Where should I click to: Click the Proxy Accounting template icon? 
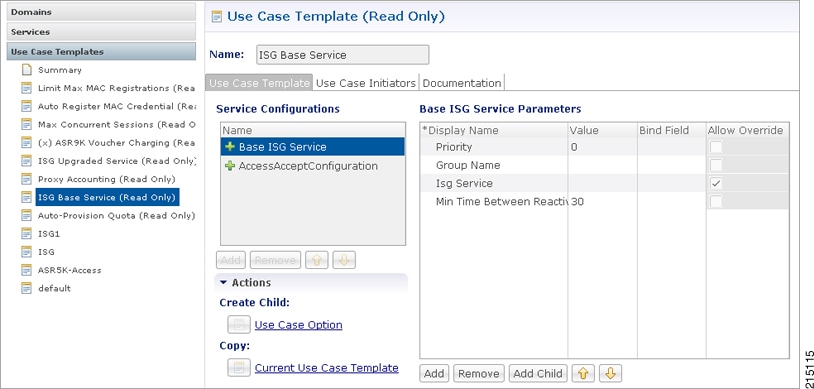(x=26, y=179)
